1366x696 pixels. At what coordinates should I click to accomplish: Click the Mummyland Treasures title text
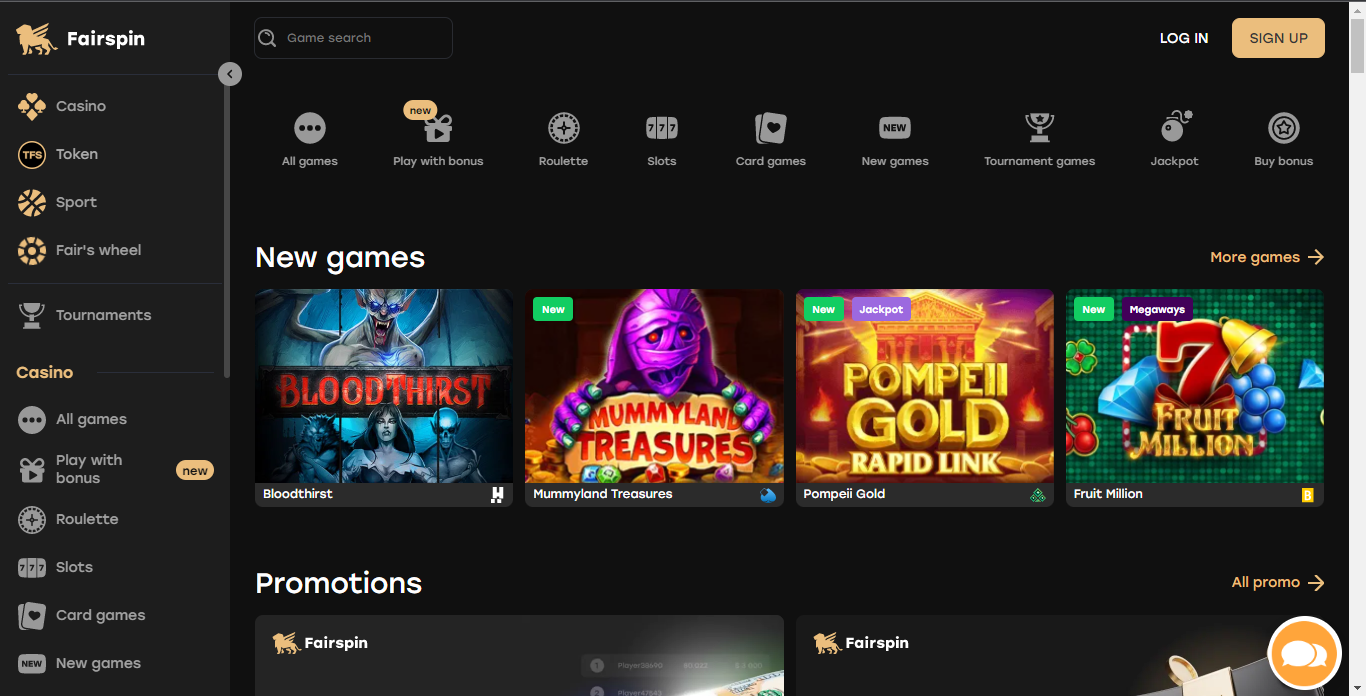coord(603,494)
